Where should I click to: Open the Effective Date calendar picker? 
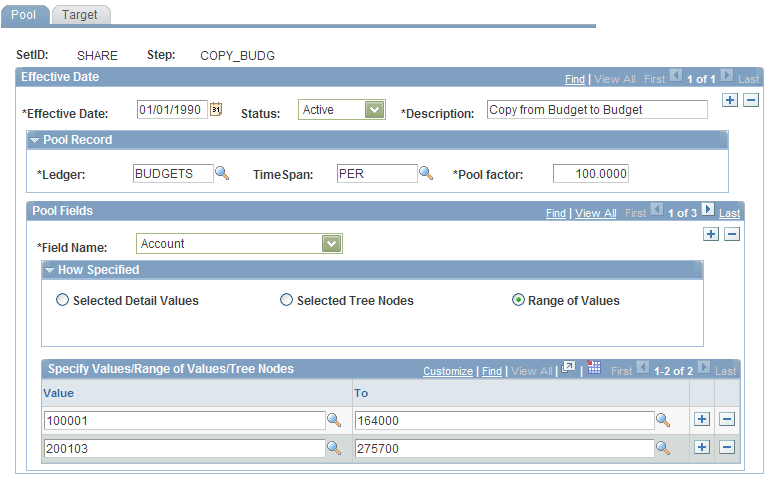216,109
